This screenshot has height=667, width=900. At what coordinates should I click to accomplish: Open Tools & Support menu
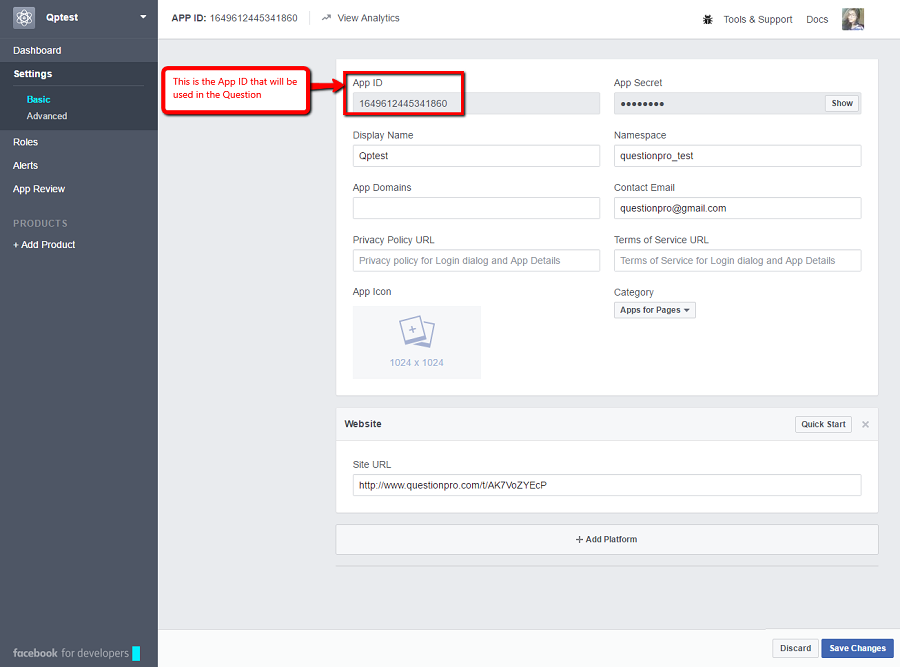(758, 20)
